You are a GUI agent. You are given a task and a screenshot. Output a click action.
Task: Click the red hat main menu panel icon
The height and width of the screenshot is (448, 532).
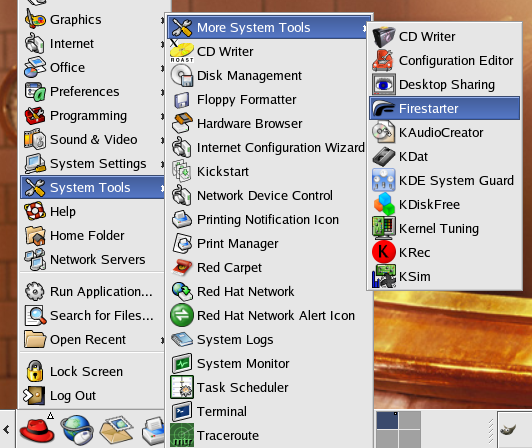[37, 430]
